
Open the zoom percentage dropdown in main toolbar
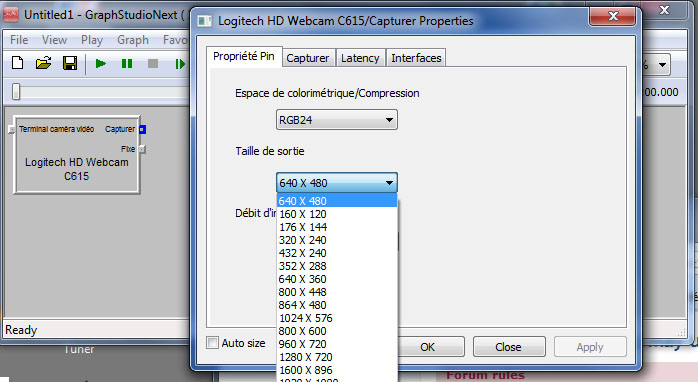click(x=662, y=65)
